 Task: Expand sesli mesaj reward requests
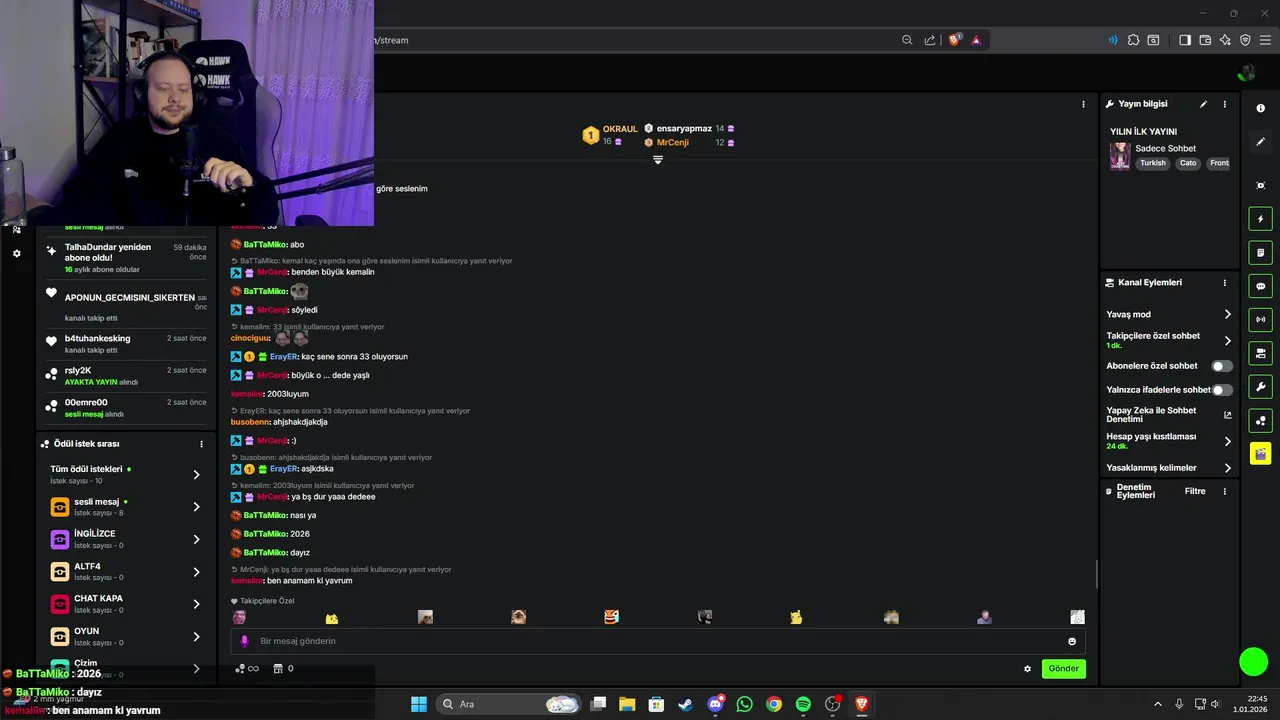(196, 507)
